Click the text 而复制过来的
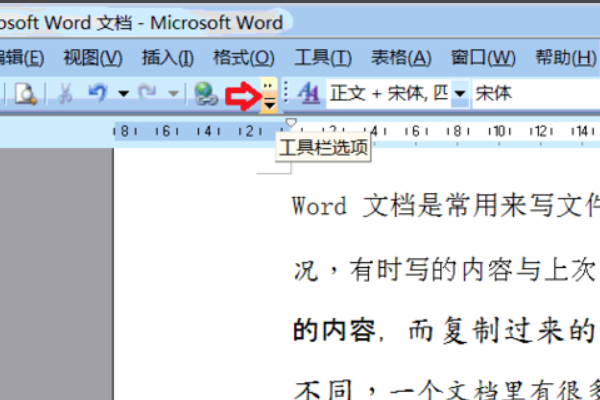The image size is (600, 400). click(501, 330)
